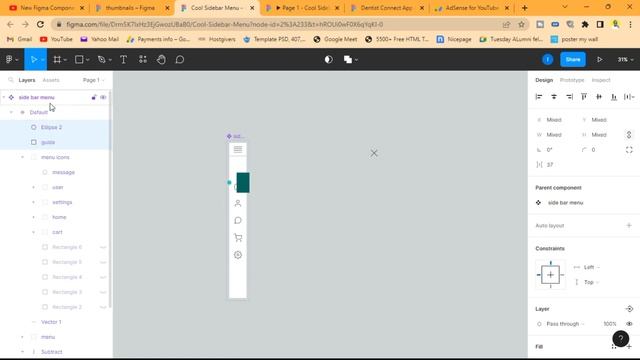Open the Resources components tool
The image size is (640, 360).
pos(142,60)
